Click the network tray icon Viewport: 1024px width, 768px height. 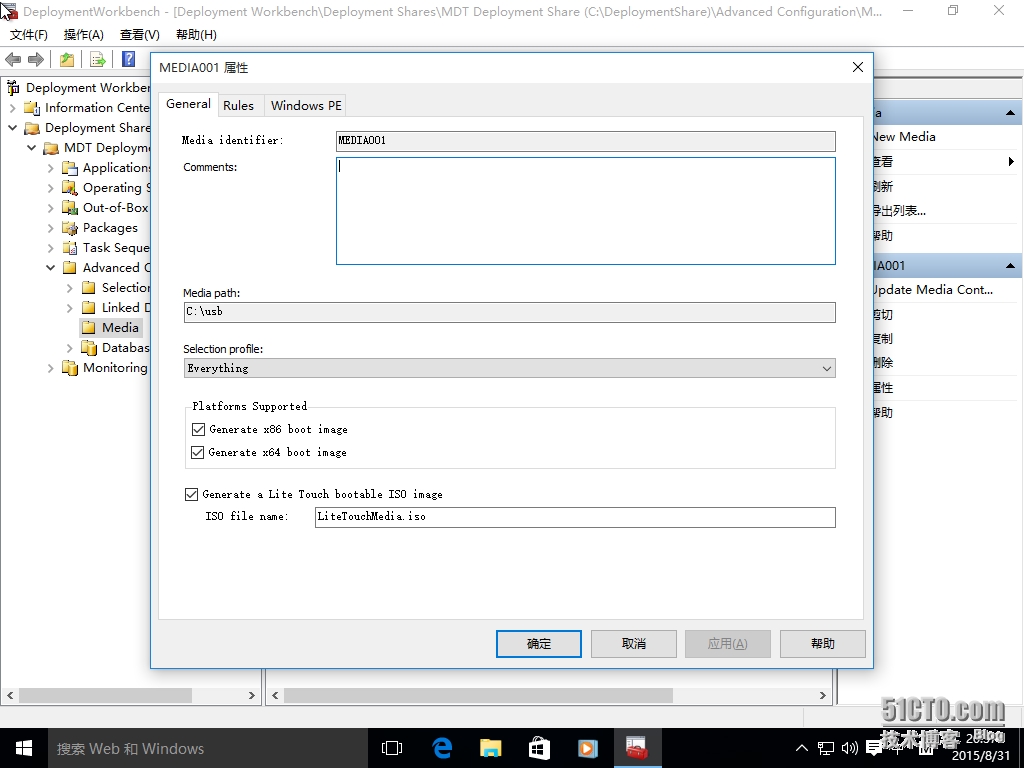826,748
